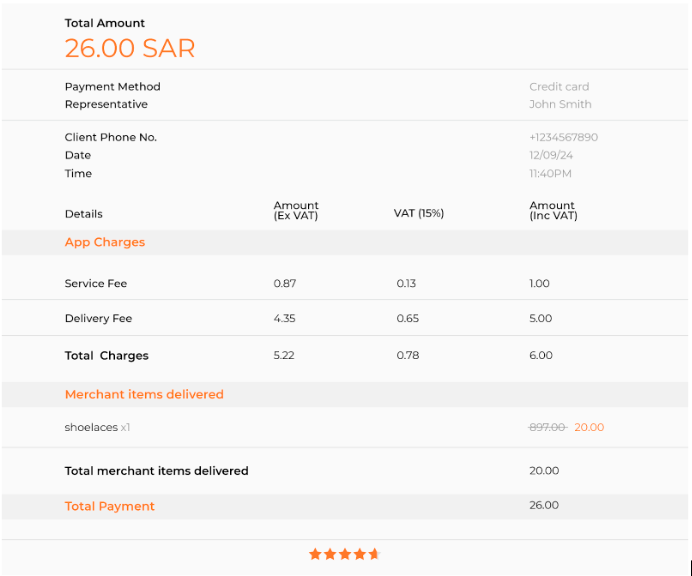Click the Service Fee row label

coord(96,283)
